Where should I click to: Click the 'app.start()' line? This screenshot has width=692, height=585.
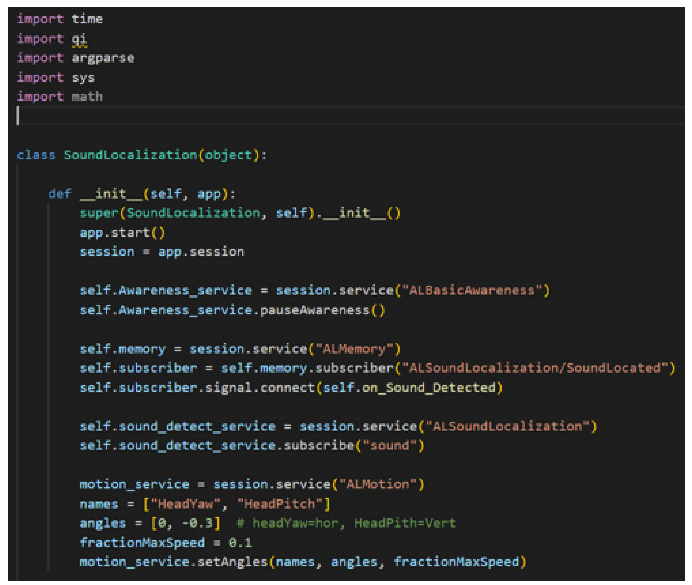122,232
